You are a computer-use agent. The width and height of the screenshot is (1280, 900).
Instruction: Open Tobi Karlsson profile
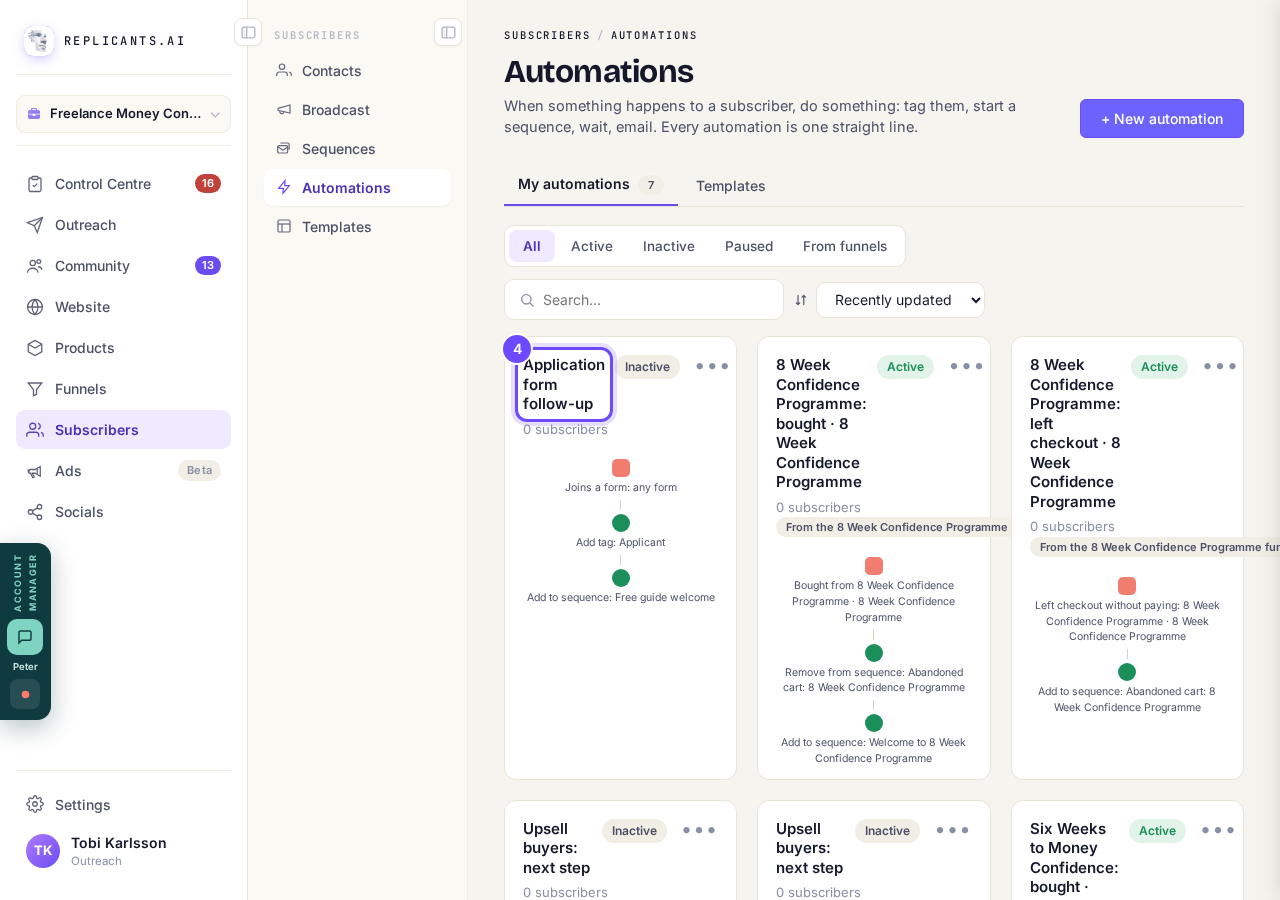123,851
